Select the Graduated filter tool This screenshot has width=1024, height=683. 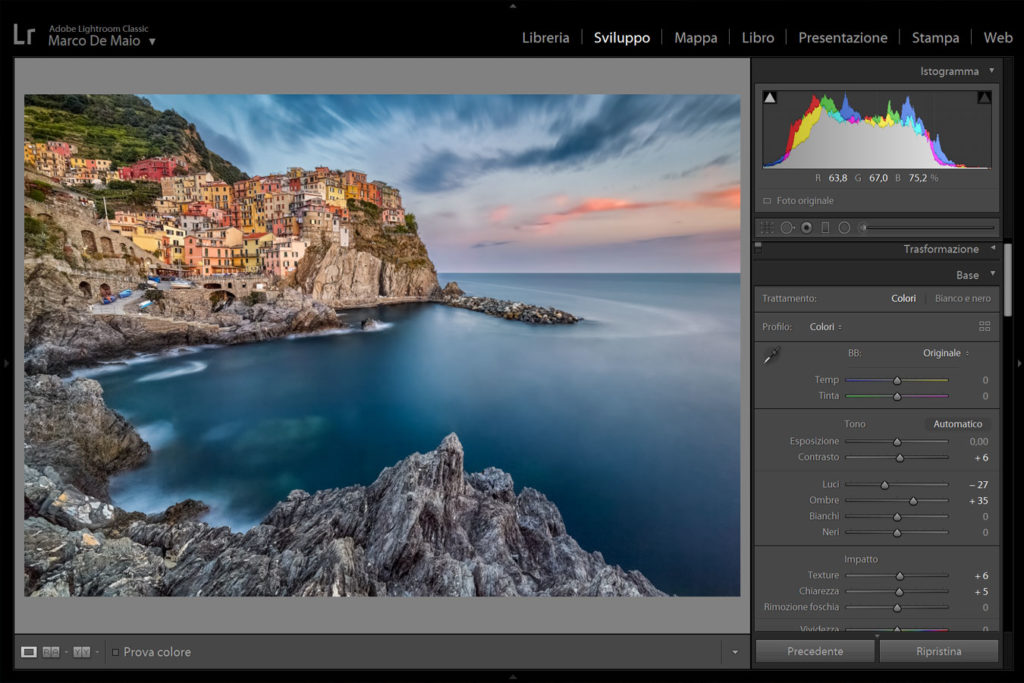825,228
